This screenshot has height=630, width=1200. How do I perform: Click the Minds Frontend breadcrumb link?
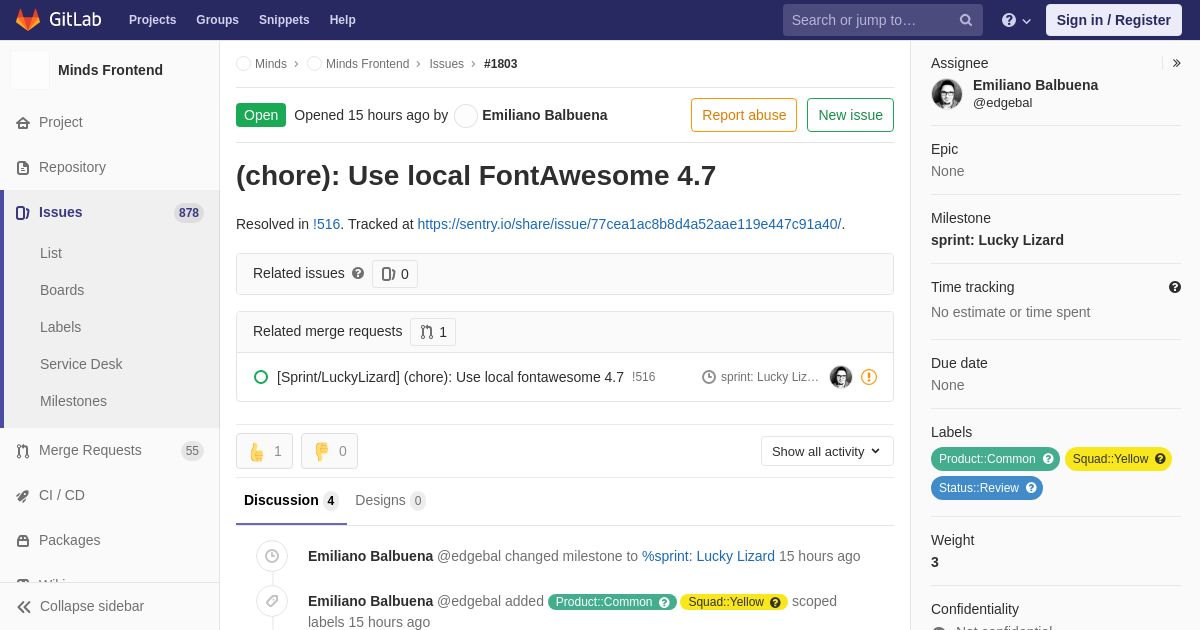(x=367, y=64)
